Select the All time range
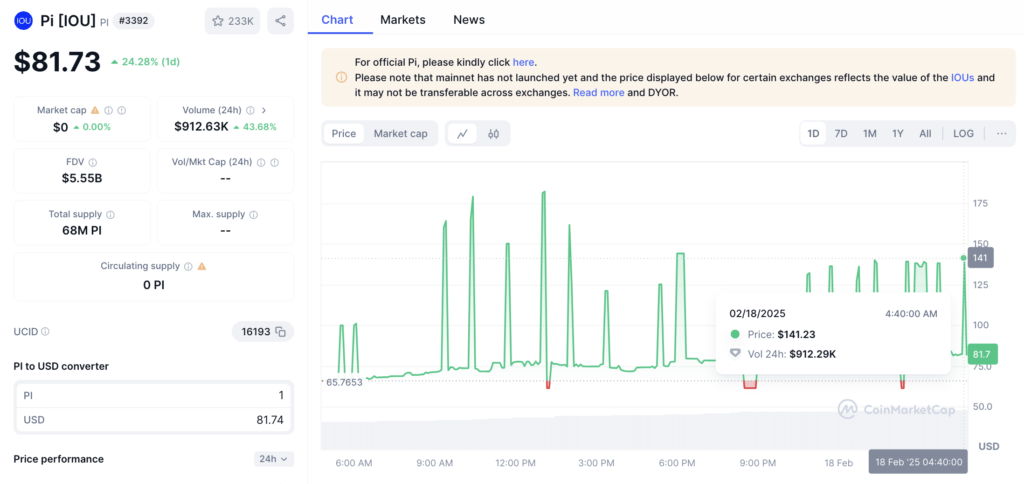Image resolution: width=1024 pixels, height=484 pixels. coord(925,134)
